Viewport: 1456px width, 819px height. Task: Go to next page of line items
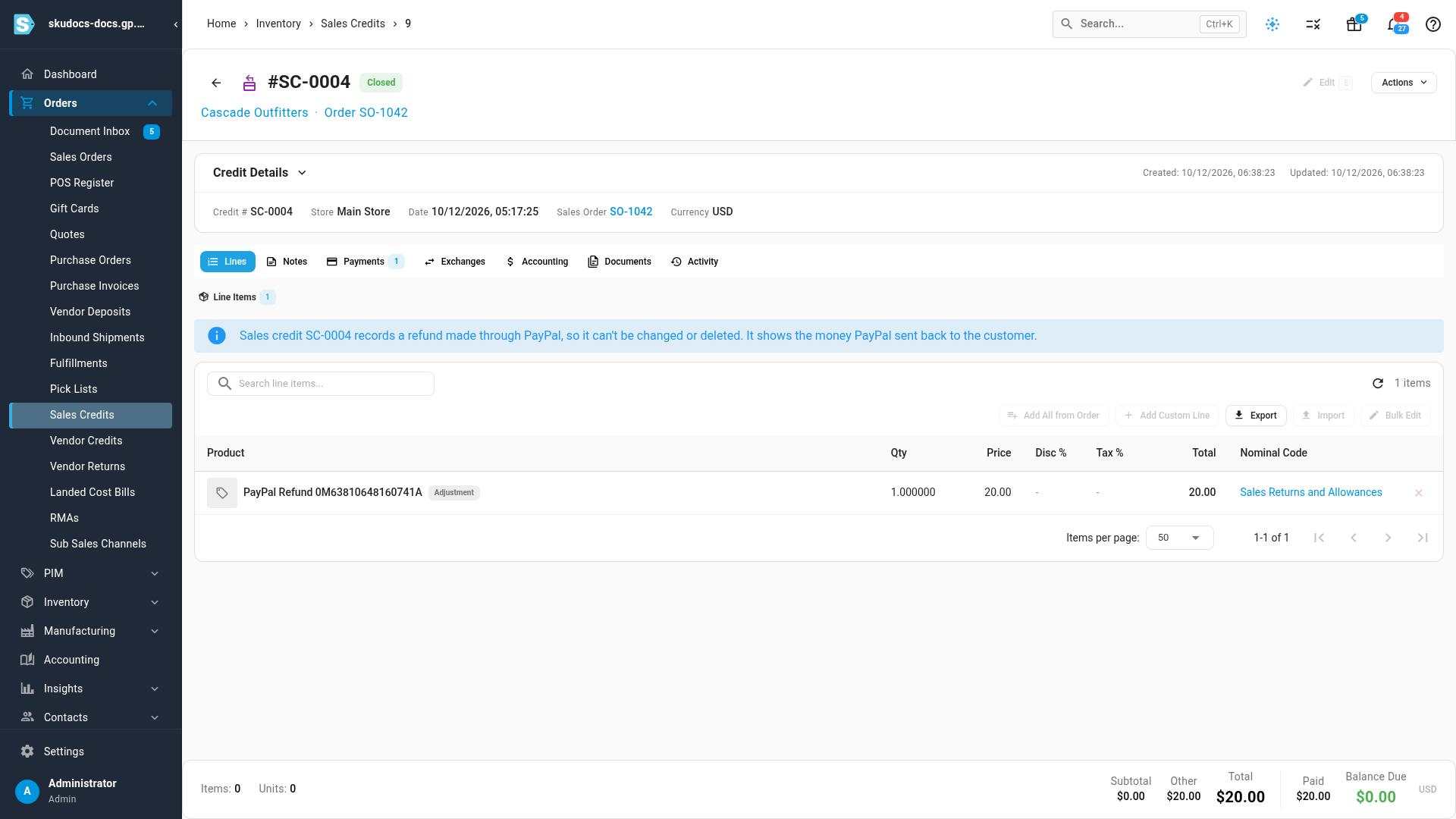point(1389,538)
